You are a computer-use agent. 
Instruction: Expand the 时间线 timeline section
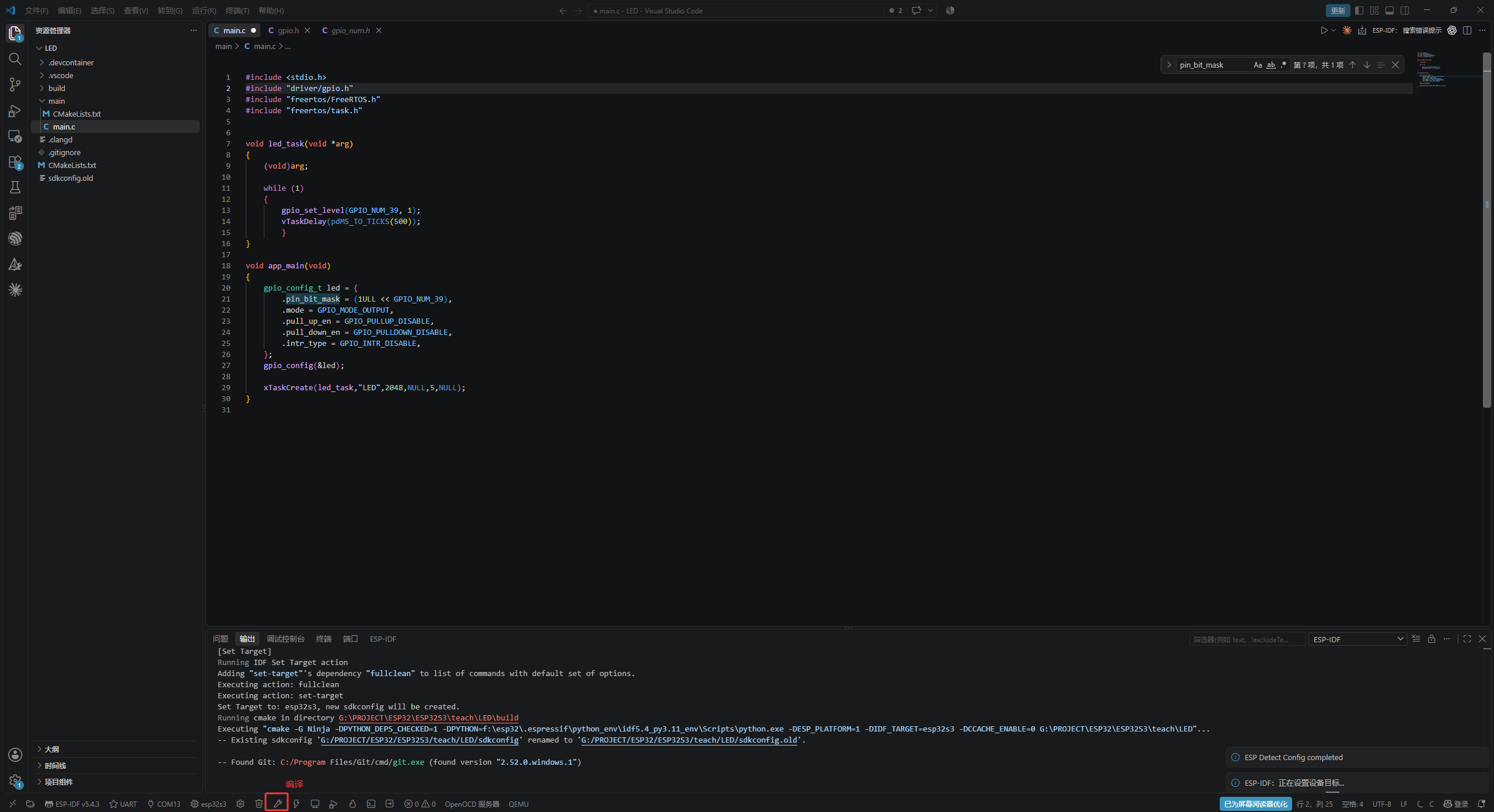pyautogui.click(x=115, y=765)
